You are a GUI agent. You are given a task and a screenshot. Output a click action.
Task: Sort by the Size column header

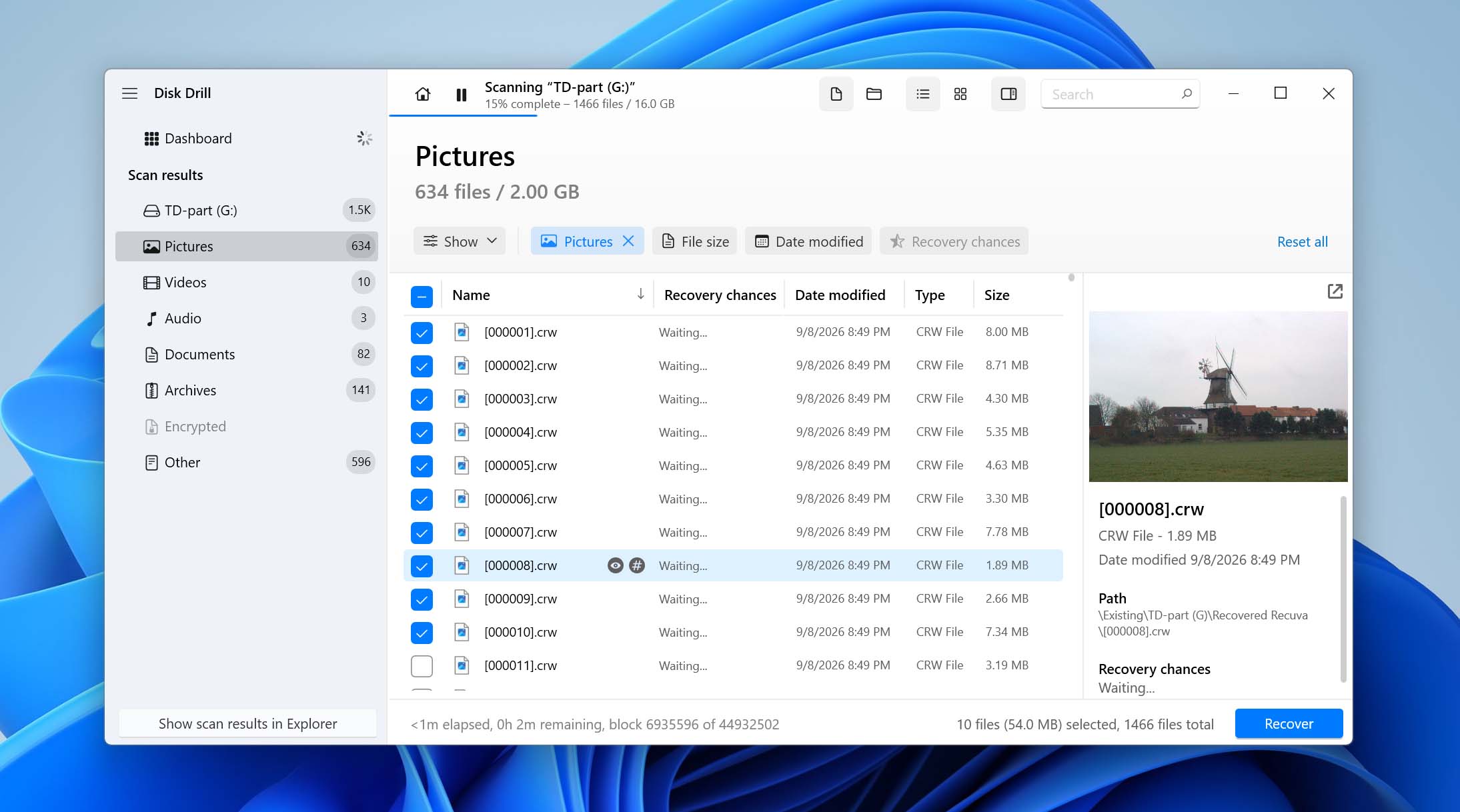coord(996,295)
